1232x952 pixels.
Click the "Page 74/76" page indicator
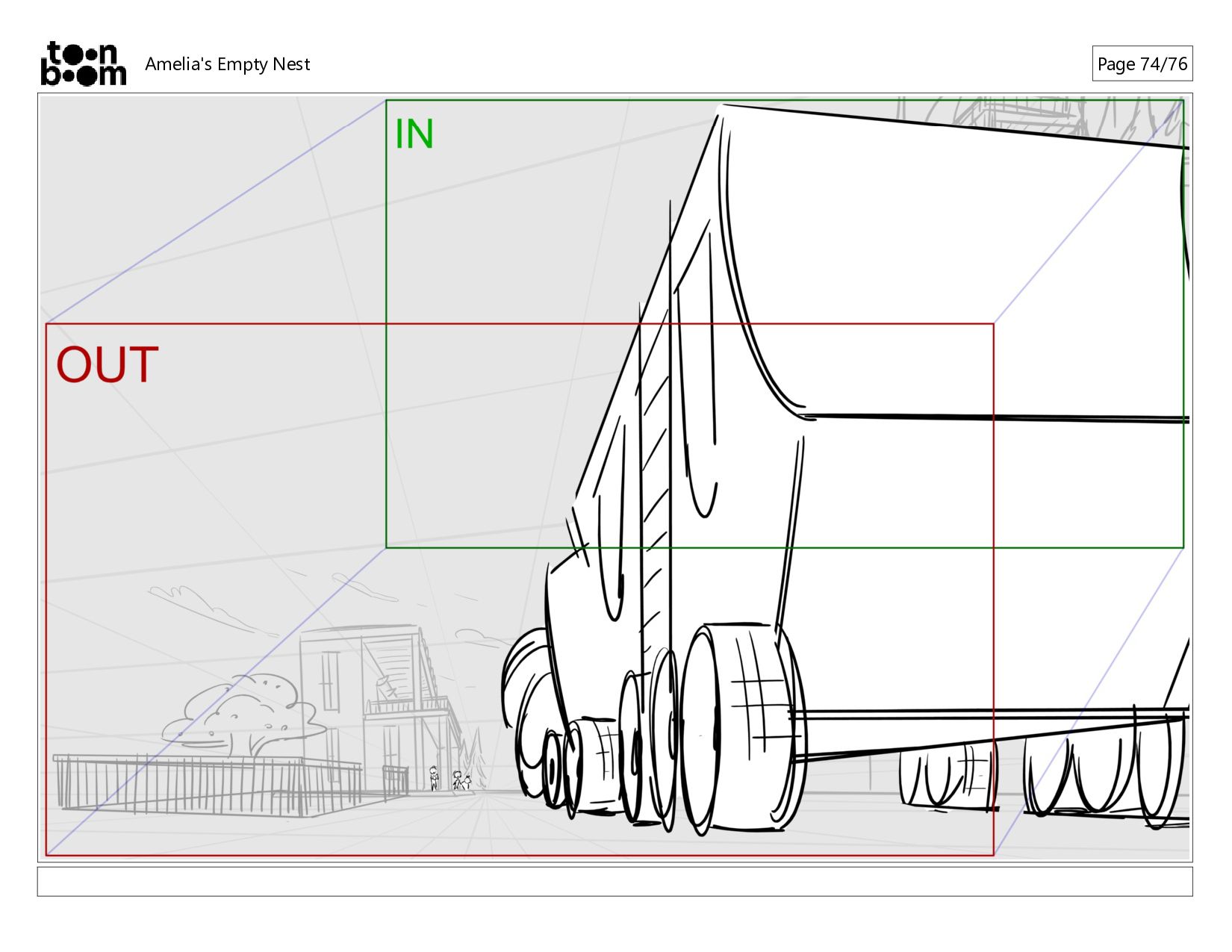[1142, 63]
